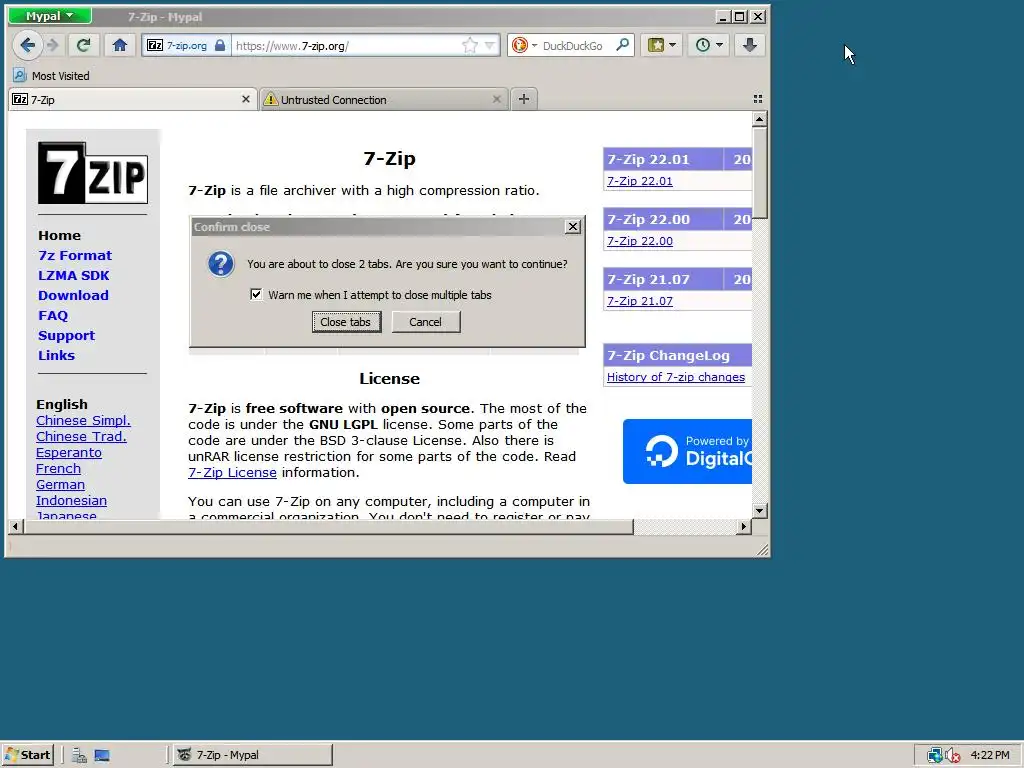Close the Confirm close dialog with X

pyautogui.click(x=573, y=227)
